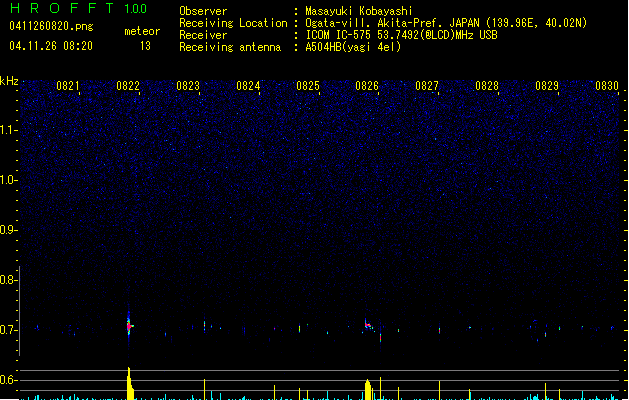Screen dimensions: 629x400
Task: Click the 'meteor' label
Action: (x=142, y=31)
